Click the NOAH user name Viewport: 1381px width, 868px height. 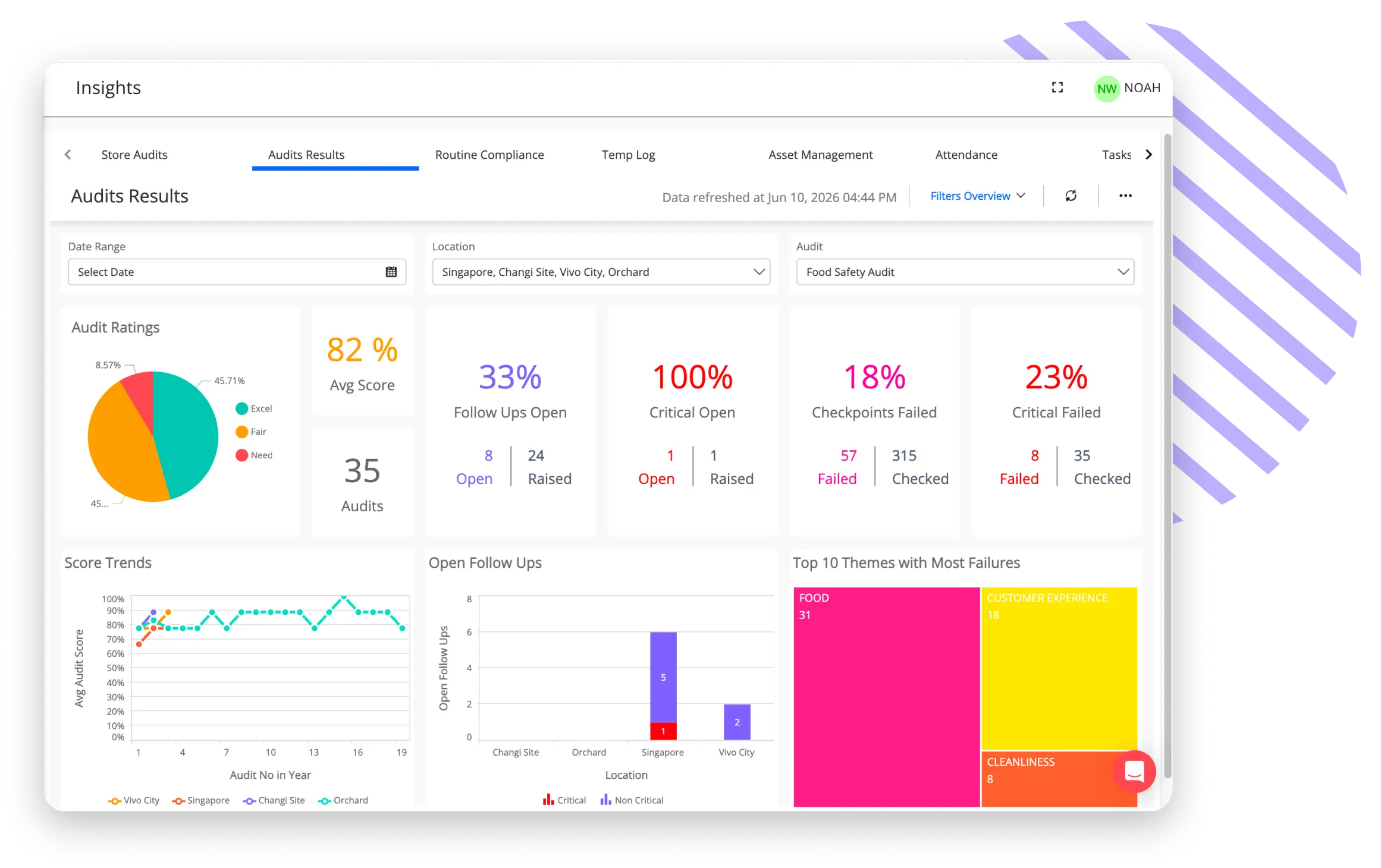1142,88
